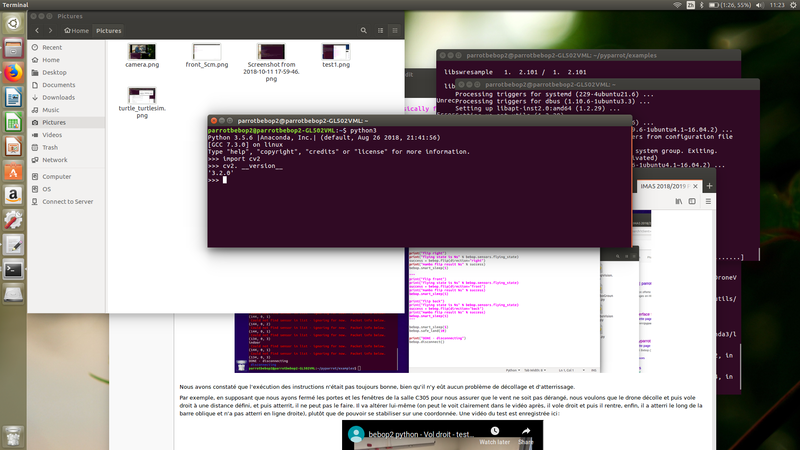Open Trash in the Files sidebar

[50, 147]
